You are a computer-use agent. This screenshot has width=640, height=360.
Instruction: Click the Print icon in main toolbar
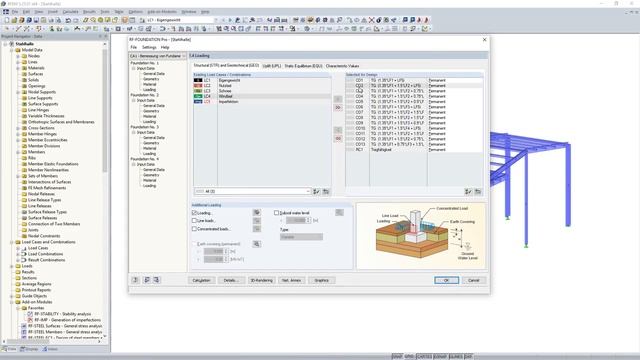[51, 20]
